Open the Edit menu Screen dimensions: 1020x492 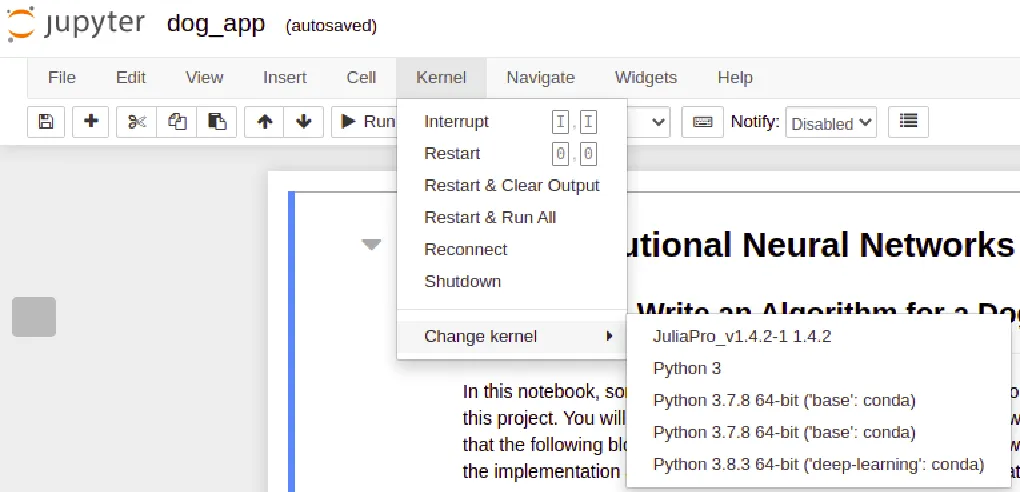(x=131, y=77)
